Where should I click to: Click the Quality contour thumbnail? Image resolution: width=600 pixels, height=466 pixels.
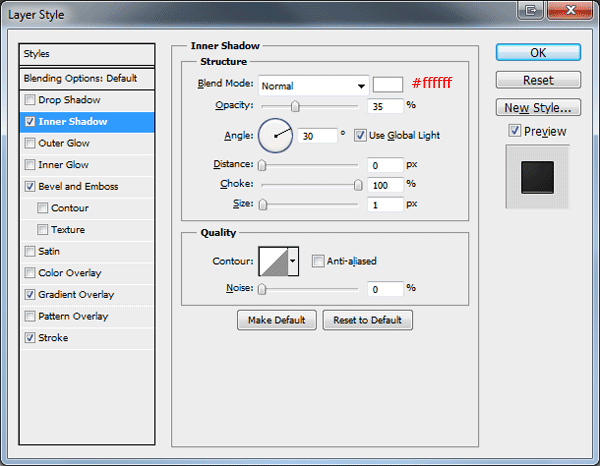[274, 261]
